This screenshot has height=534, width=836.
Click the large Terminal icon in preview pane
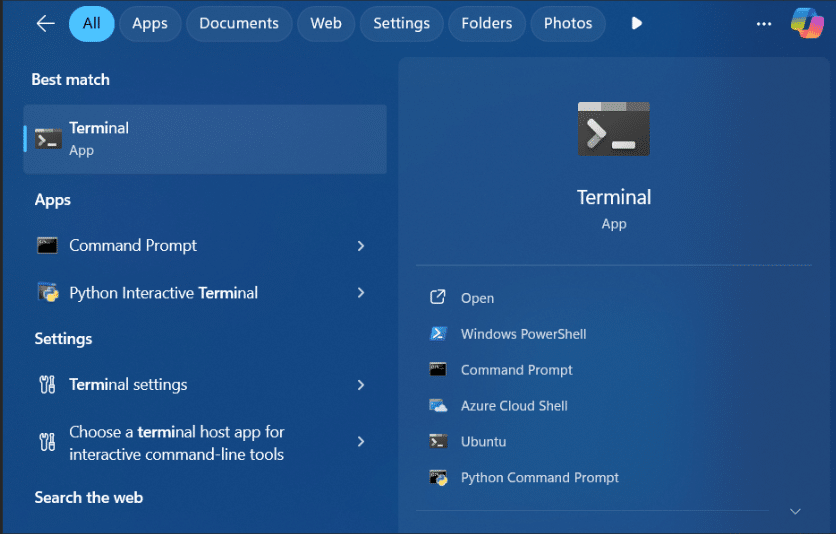point(614,129)
